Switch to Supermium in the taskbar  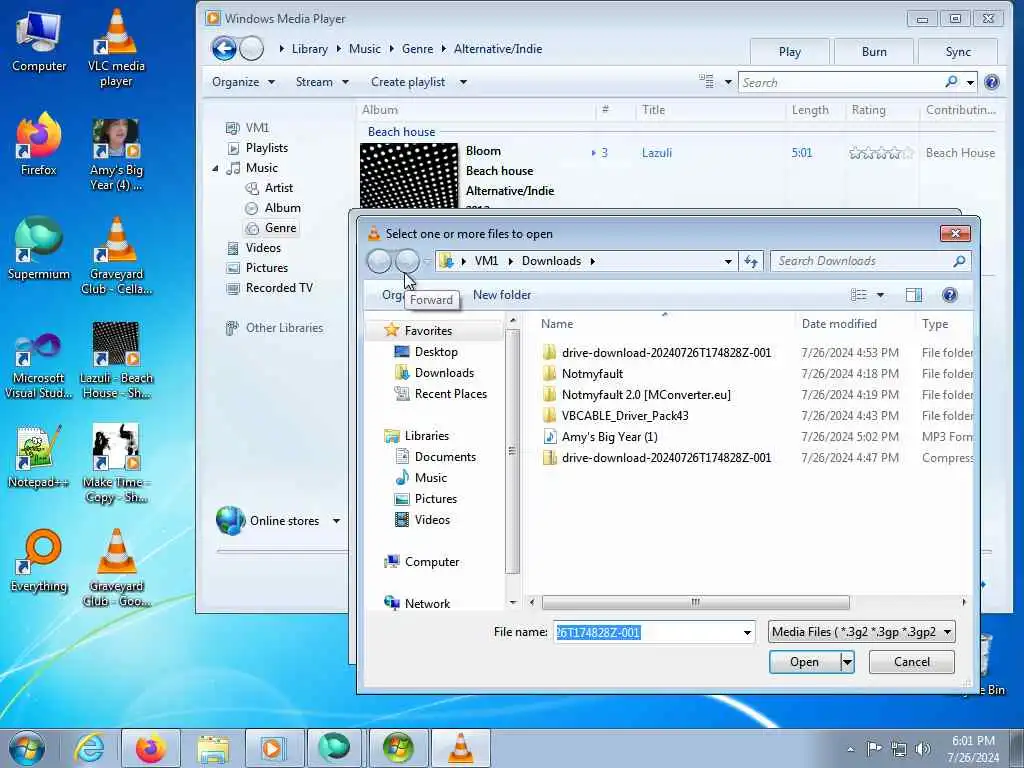point(334,748)
